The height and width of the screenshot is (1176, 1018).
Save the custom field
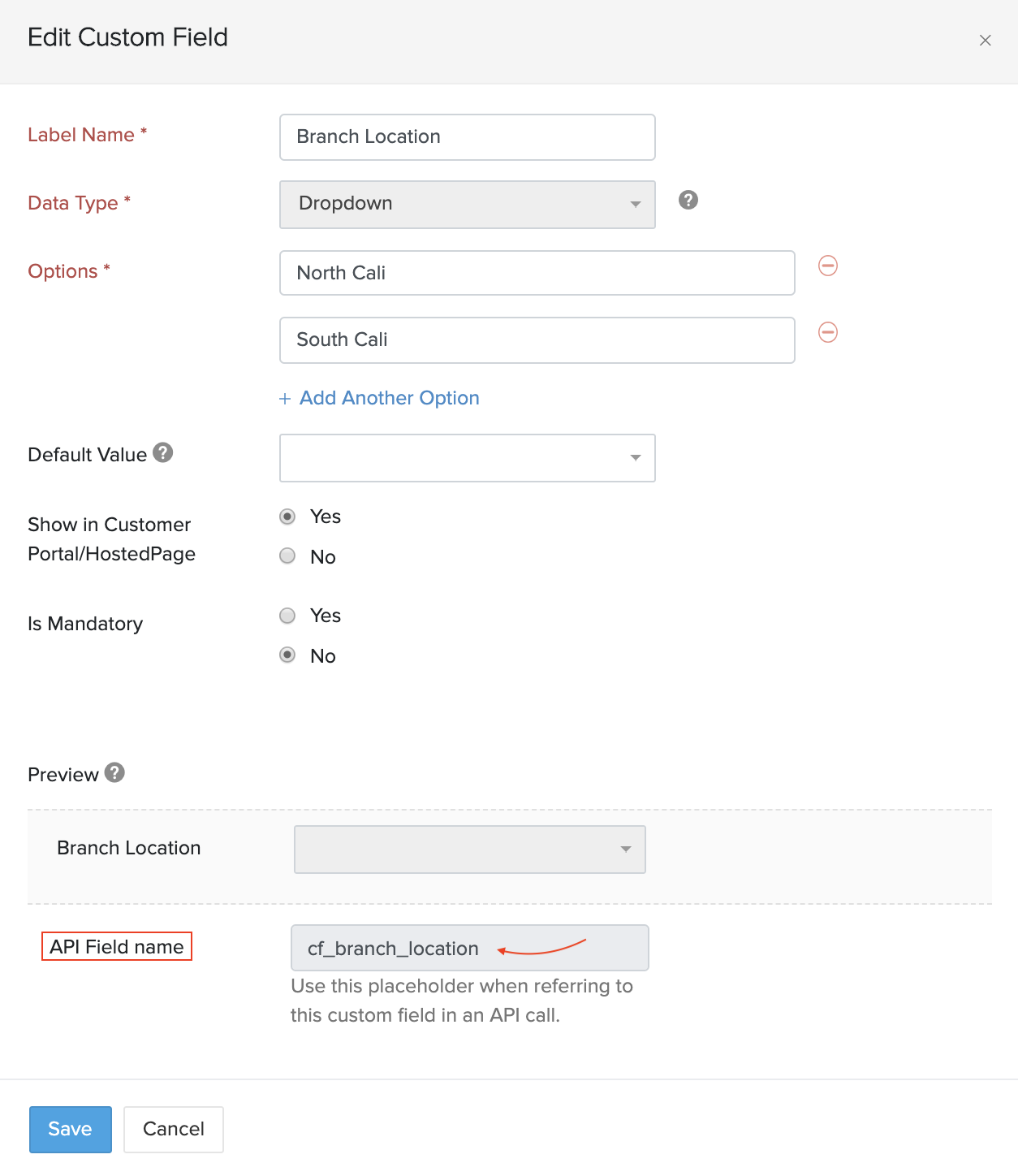tap(70, 1129)
